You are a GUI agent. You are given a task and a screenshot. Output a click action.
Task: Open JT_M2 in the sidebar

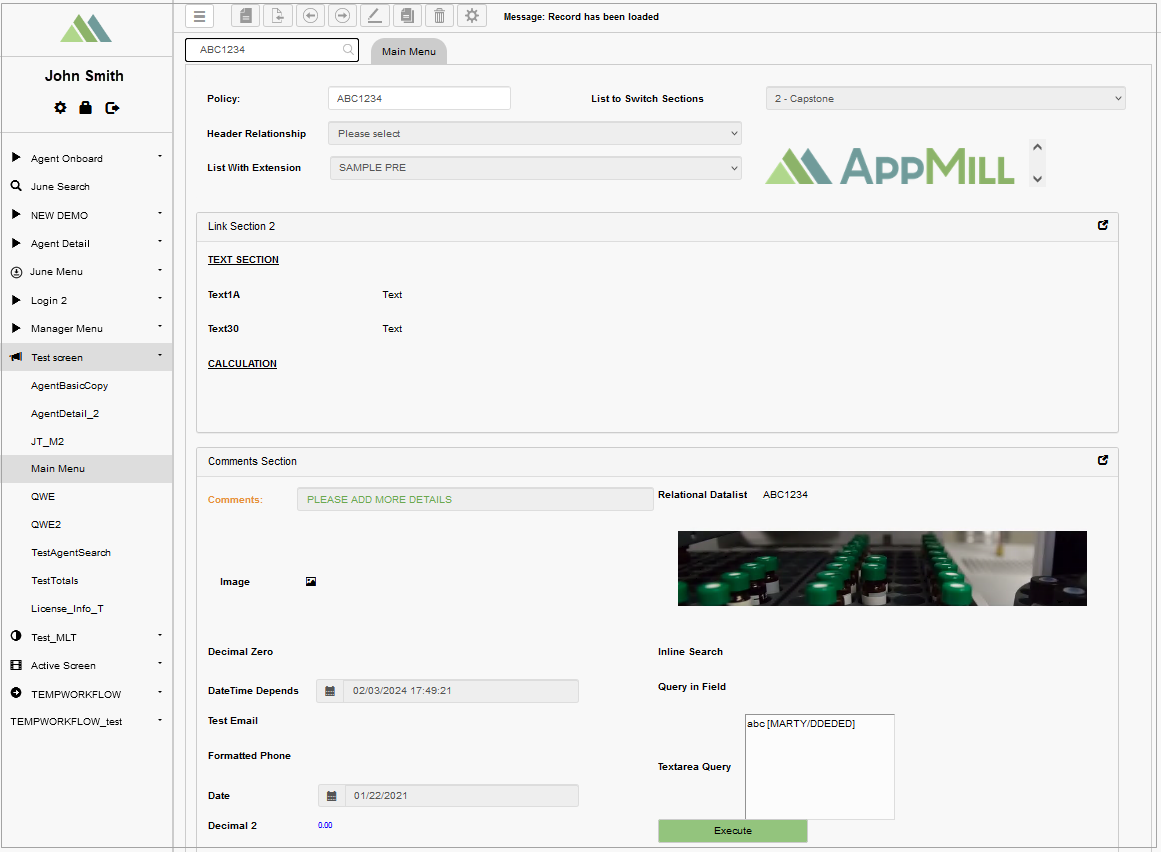[47, 442]
